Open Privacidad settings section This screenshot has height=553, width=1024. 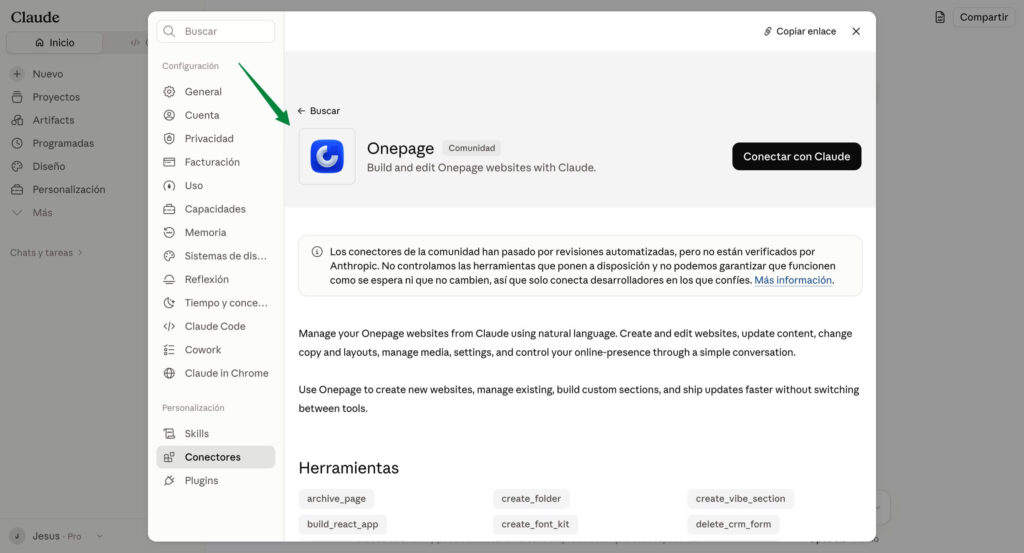216,138
